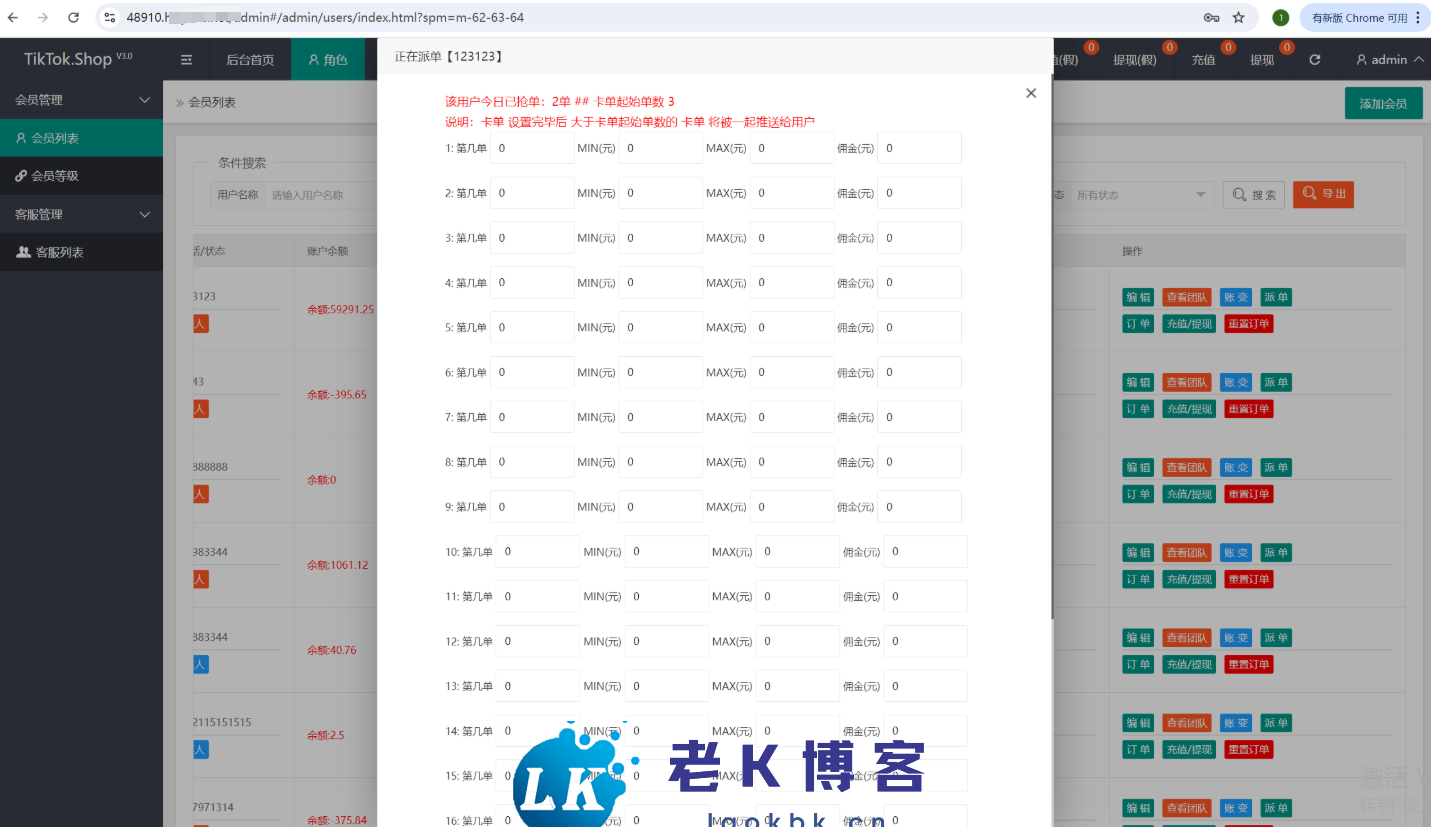Click the browser reload icon
Screen dimensions: 1431x827
point(73,18)
